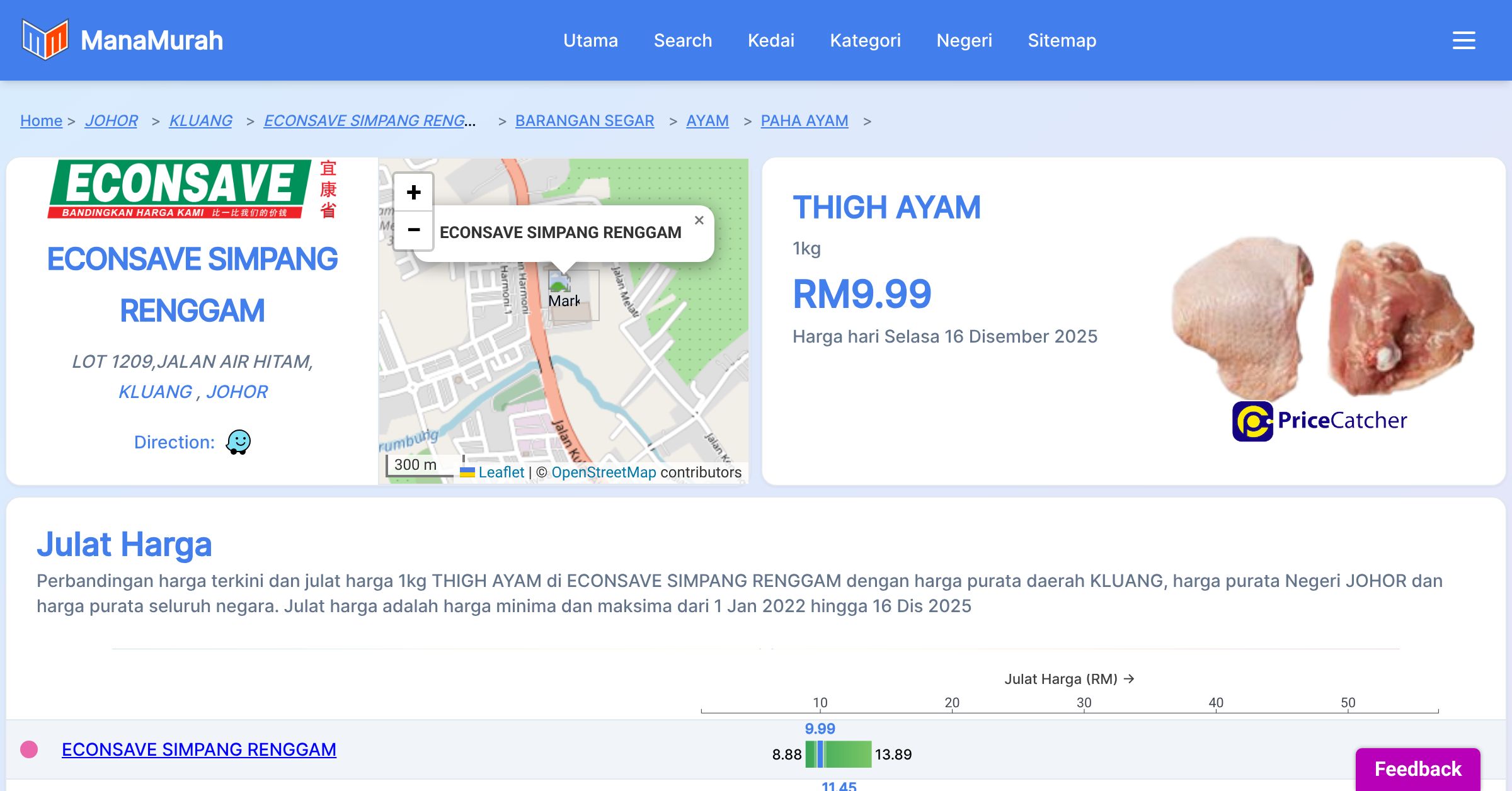Click the ManaMurah logo icon
1512x791 pixels.
45,40
